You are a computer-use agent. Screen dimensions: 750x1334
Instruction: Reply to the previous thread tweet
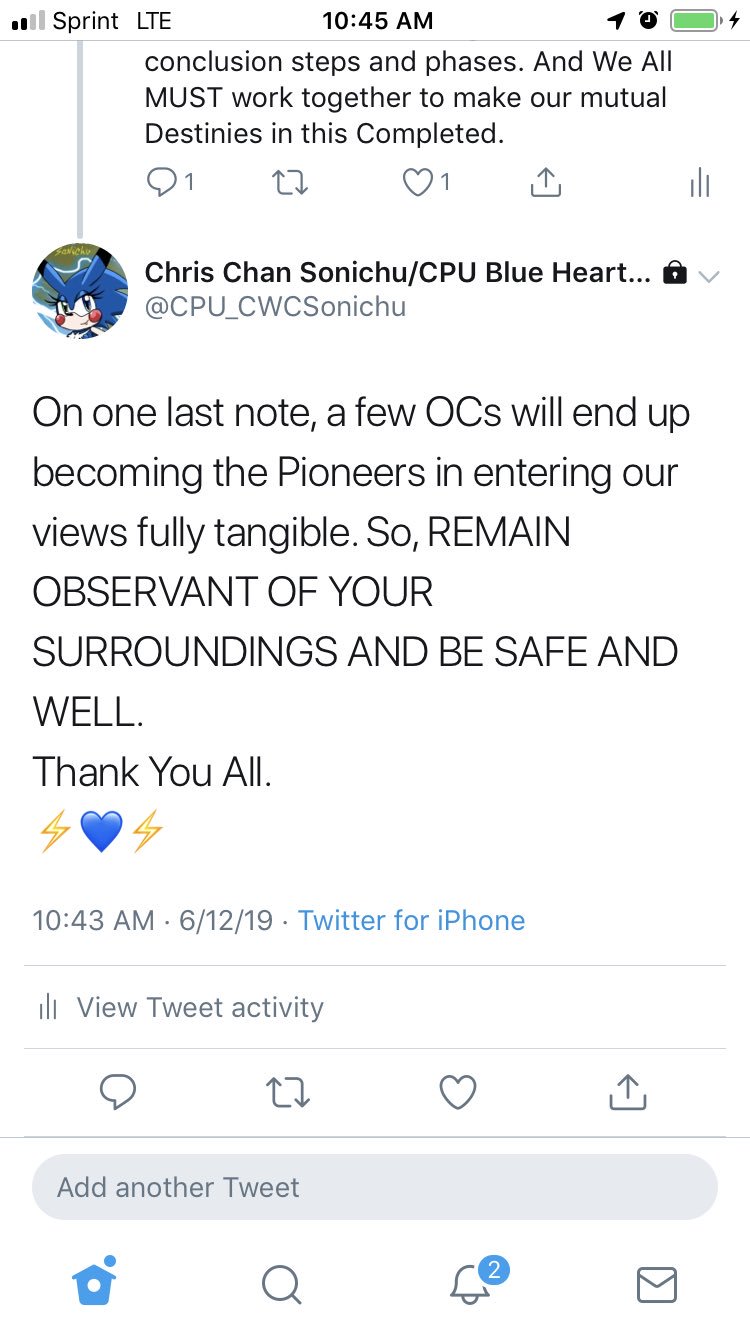pos(161,182)
